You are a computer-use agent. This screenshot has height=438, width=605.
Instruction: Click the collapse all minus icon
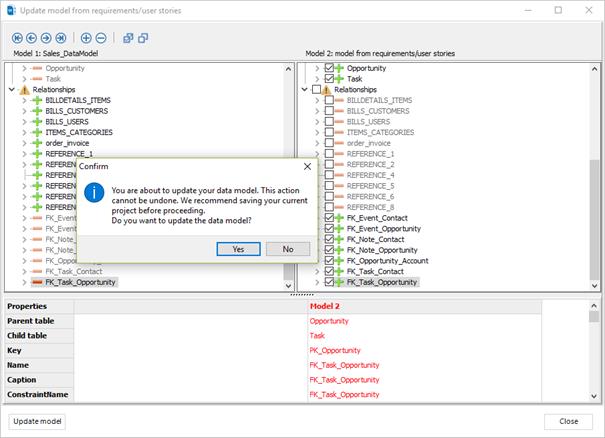[x=101, y=38]
